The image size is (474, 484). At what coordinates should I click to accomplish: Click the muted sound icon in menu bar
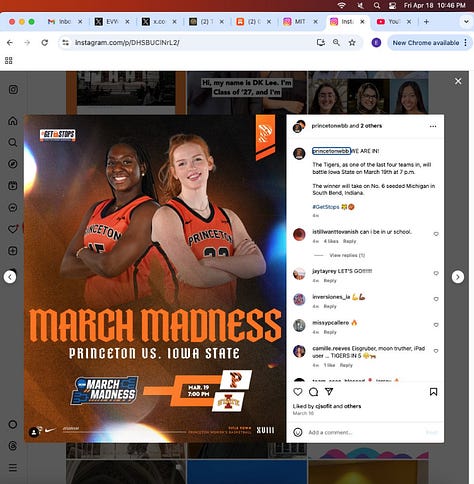tap(360, 5)
